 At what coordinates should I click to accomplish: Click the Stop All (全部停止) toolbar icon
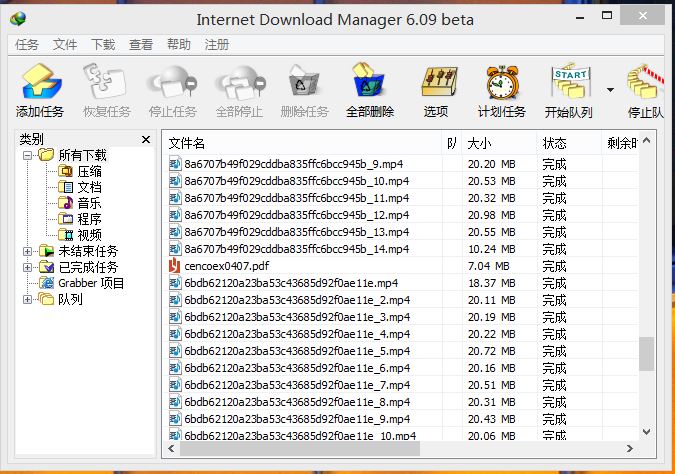[240, 82]
